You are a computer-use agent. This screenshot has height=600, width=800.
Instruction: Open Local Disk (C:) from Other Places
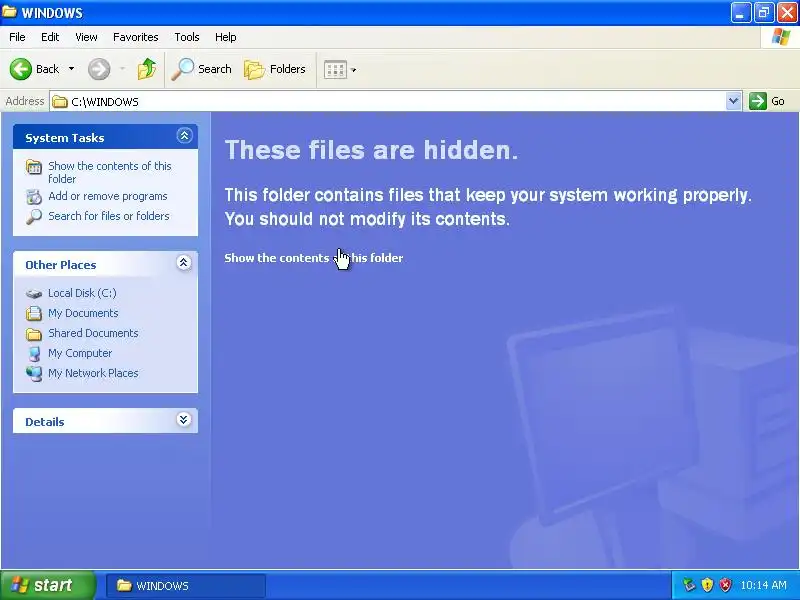82,293
